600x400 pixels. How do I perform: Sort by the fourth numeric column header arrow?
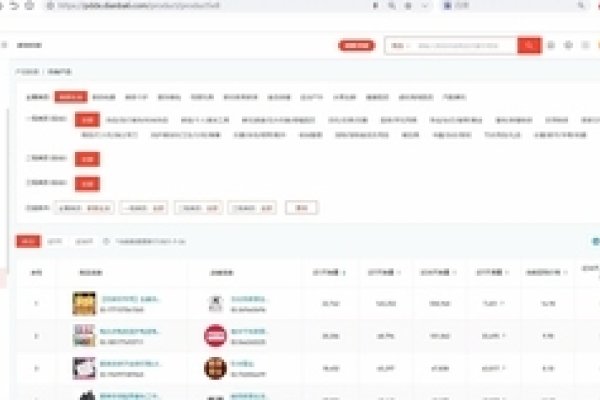pyautogui.click(x=507, y=273)
